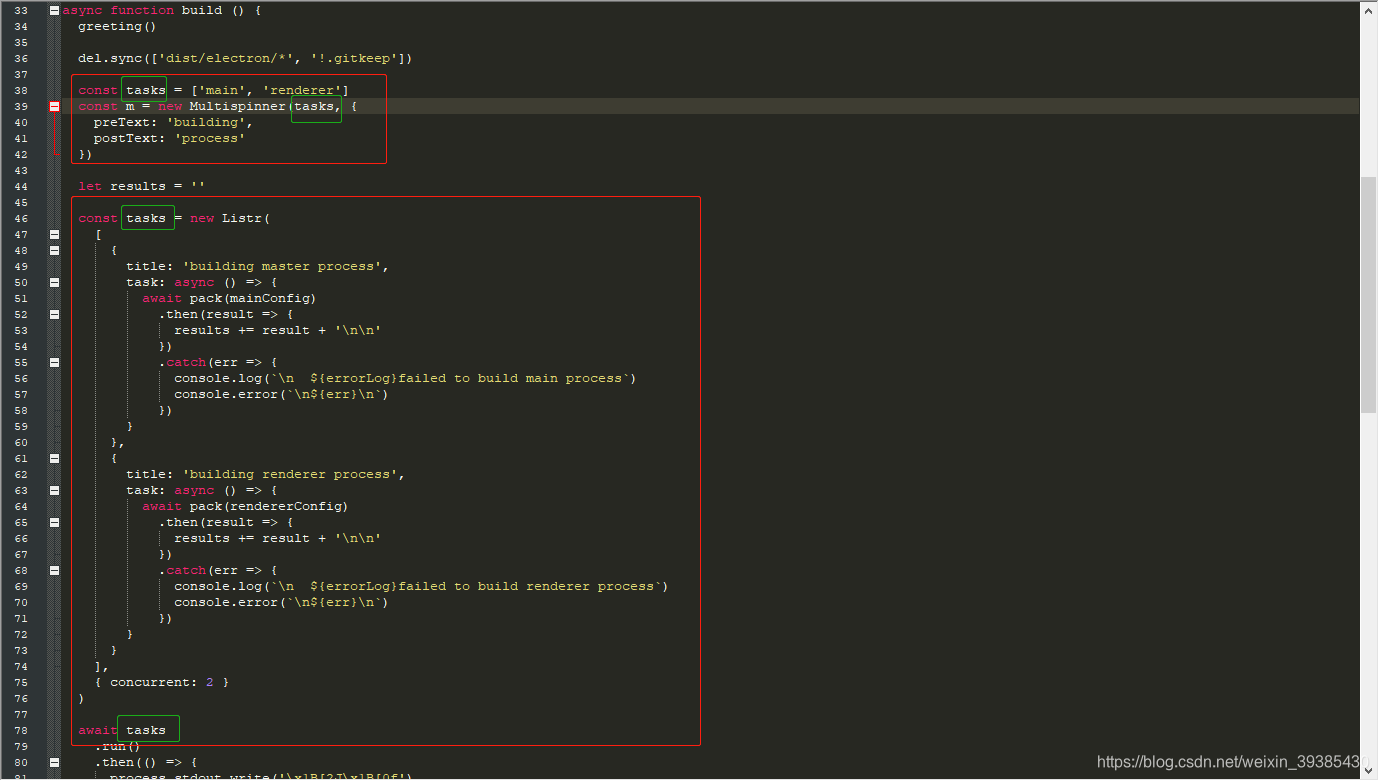Image resolution: width=1379 pixels, height=781 pixels.
Task: Click the word 'Multispinner'
Action: click(238, 106)
